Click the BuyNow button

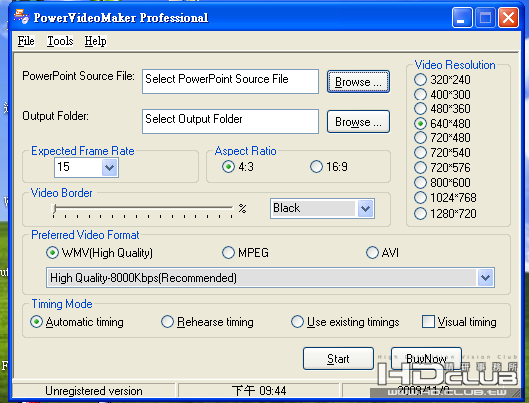point(426,358)
